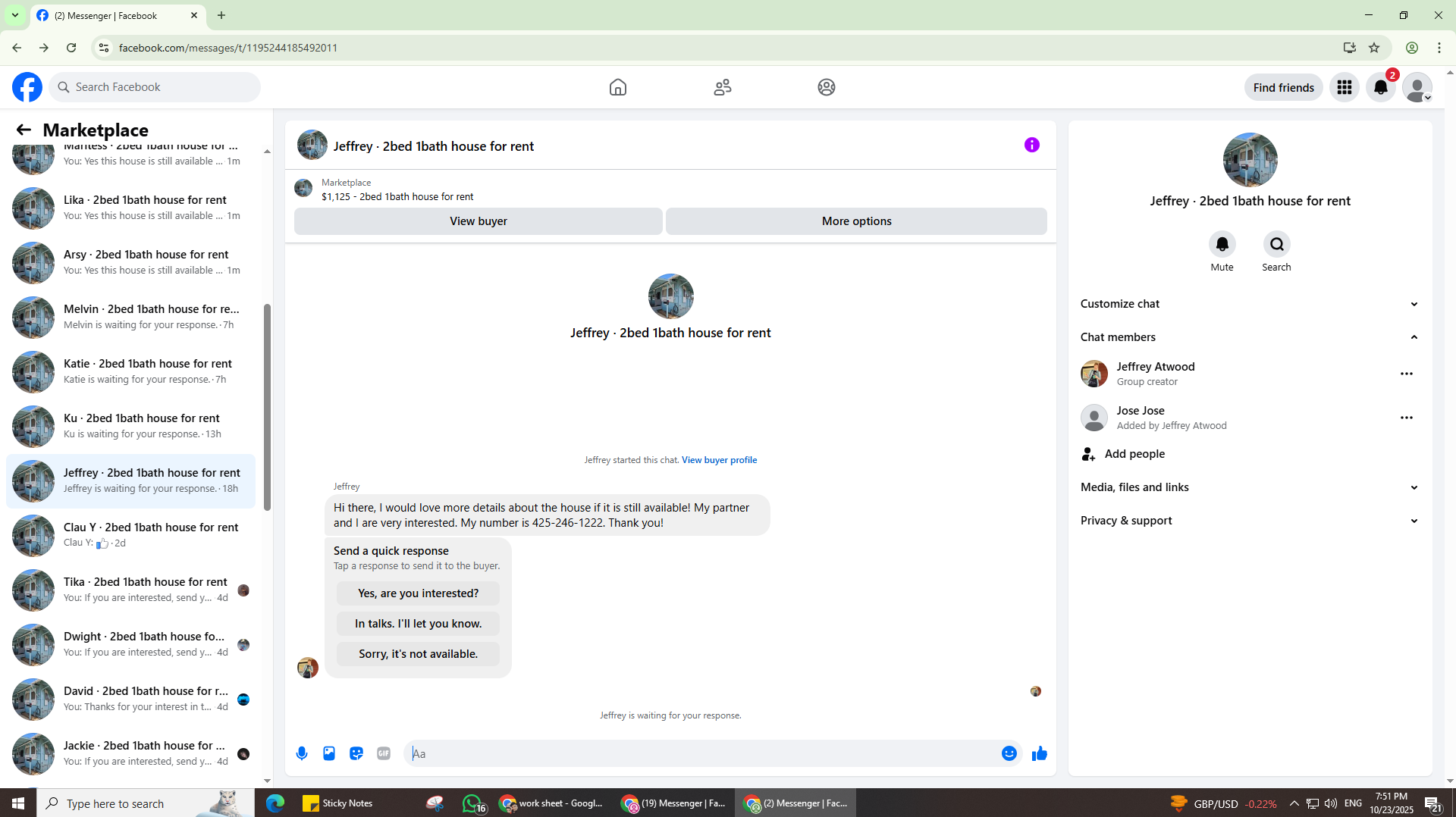The width and height of the screenshot is (1456, 817).
Task: Open Clau Y house for rent conversation
Action: tap(130, 535)
